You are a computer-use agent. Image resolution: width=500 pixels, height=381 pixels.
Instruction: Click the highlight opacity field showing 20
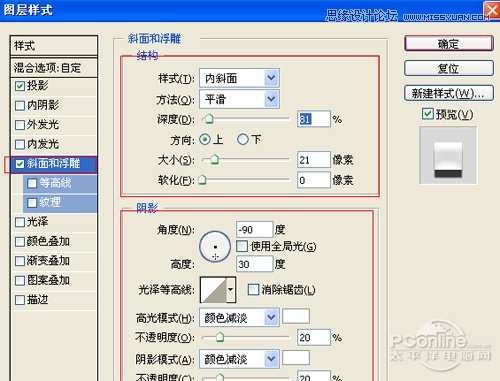tap(314, 338)
